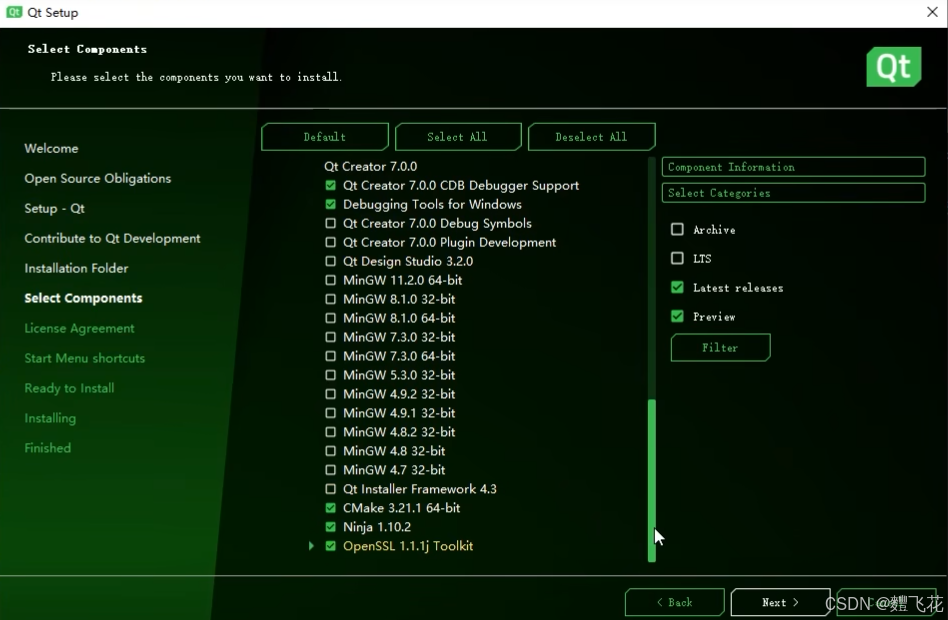Disable the Preview category checkbox
This screenshot has width=948, height=620.
pyautogui.click(x=677, y=316)
